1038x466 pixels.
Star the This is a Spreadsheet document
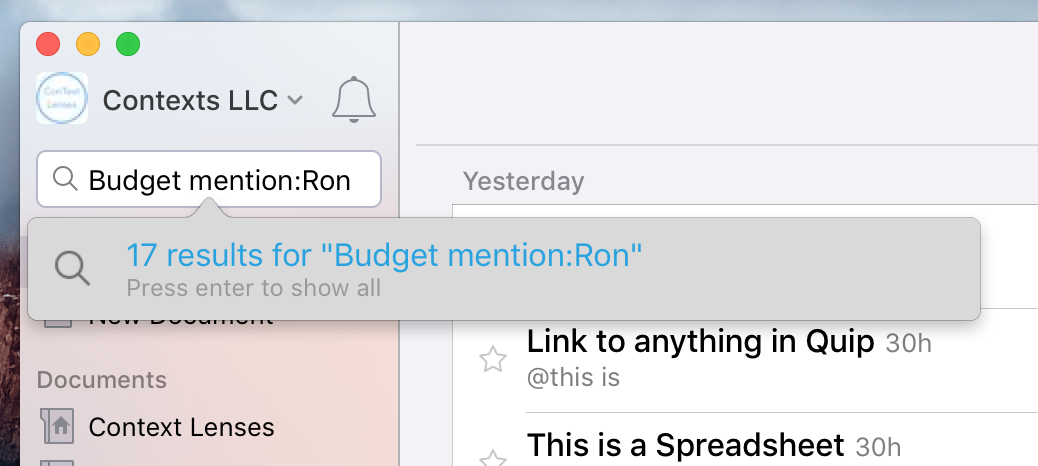tap(493, 458)
